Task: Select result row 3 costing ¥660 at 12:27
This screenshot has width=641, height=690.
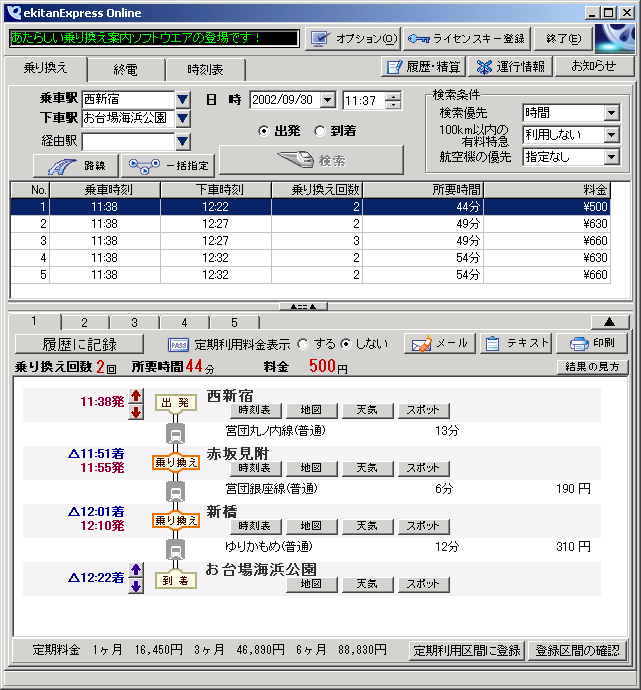Action: coord(310,241)
